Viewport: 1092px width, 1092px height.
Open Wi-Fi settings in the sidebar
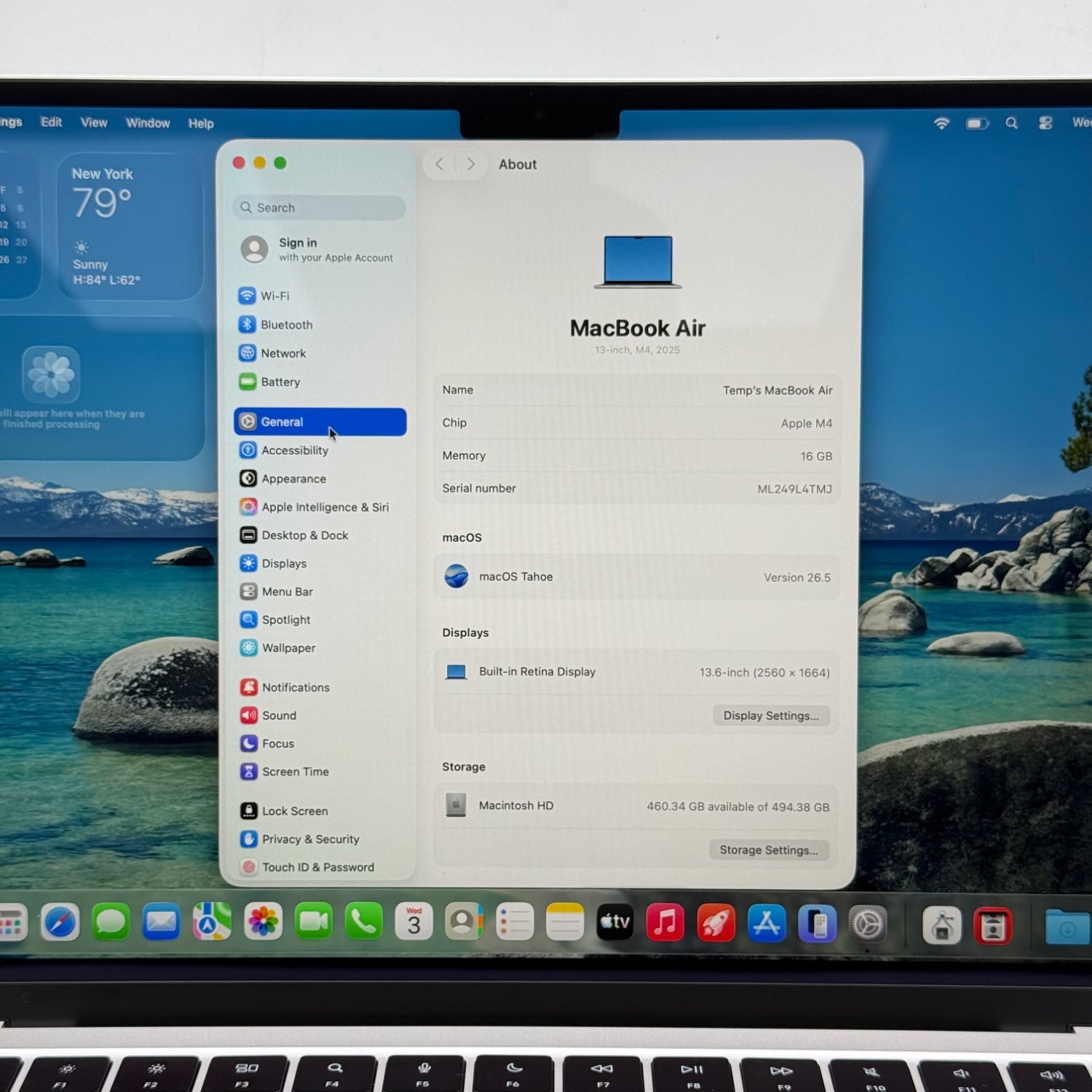click(x=320, y=296)
